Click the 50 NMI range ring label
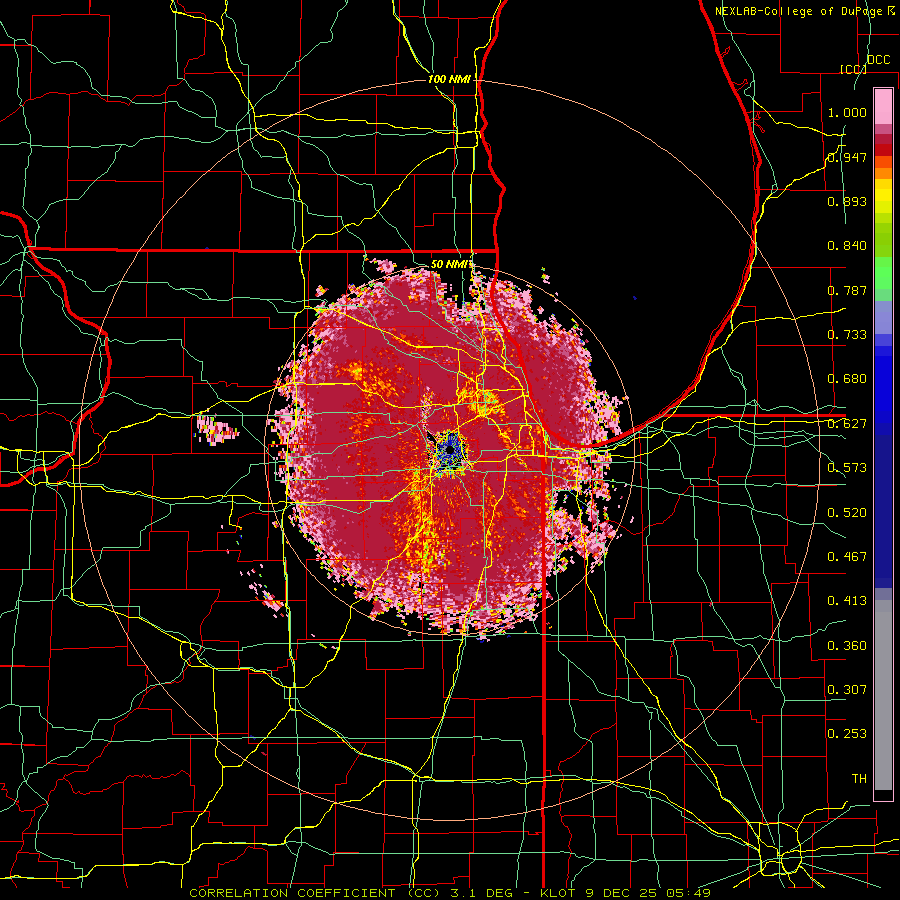 pyautogui.click(x=451, y=264)
